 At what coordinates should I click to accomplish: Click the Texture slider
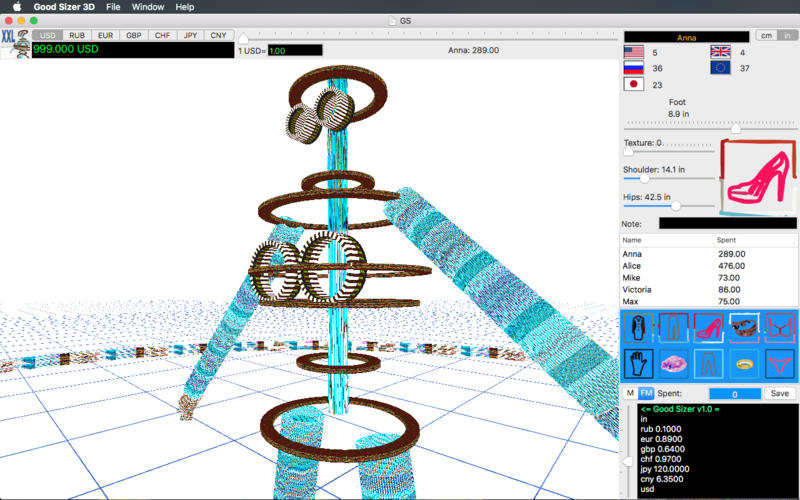pos(669,151)
